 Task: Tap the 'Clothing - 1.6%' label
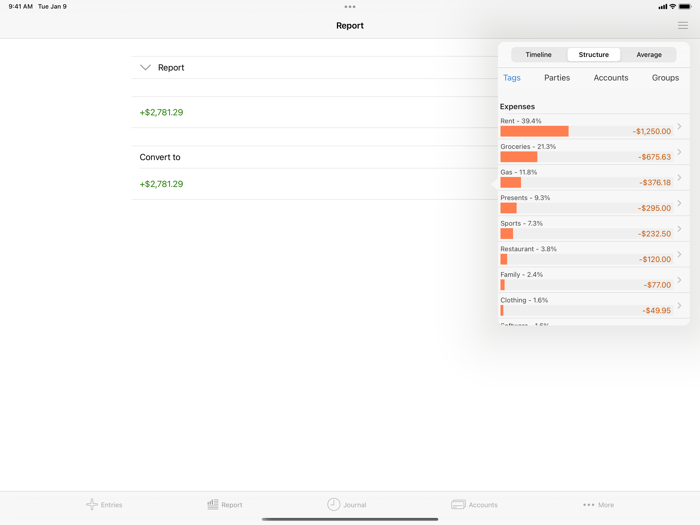coord(524,300)
